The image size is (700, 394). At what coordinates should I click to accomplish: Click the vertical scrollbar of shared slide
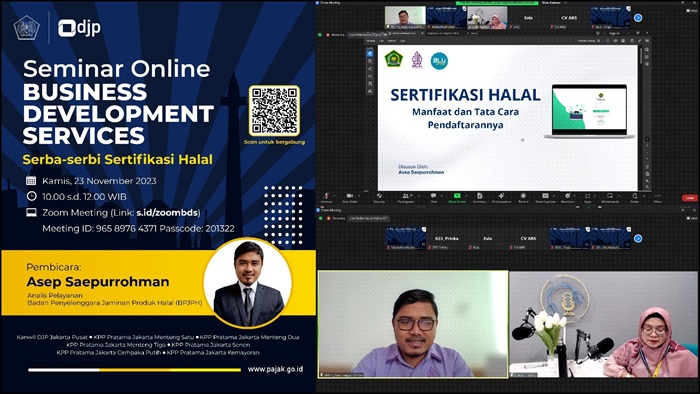[x=642, y=117]
